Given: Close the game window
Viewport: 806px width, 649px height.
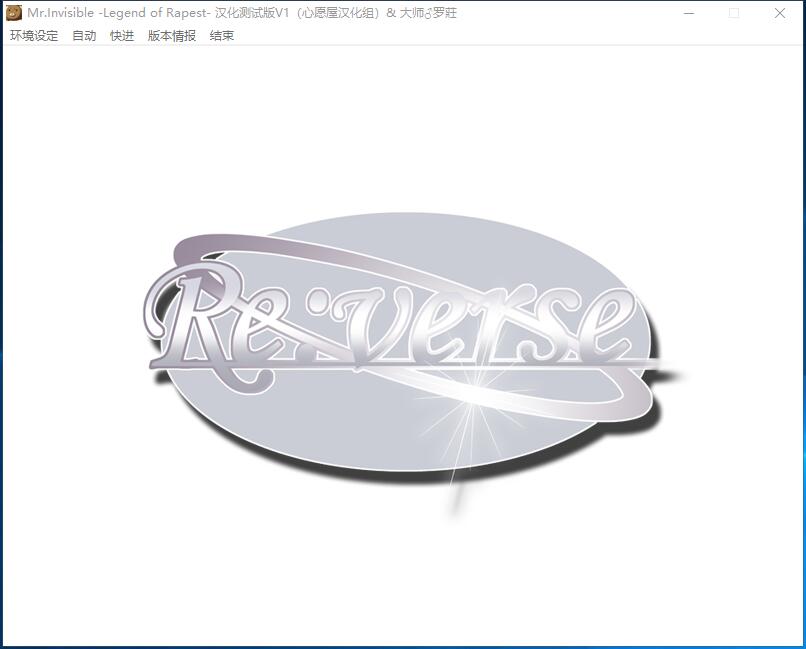Looking at the screenshot, I should [780, 13].
